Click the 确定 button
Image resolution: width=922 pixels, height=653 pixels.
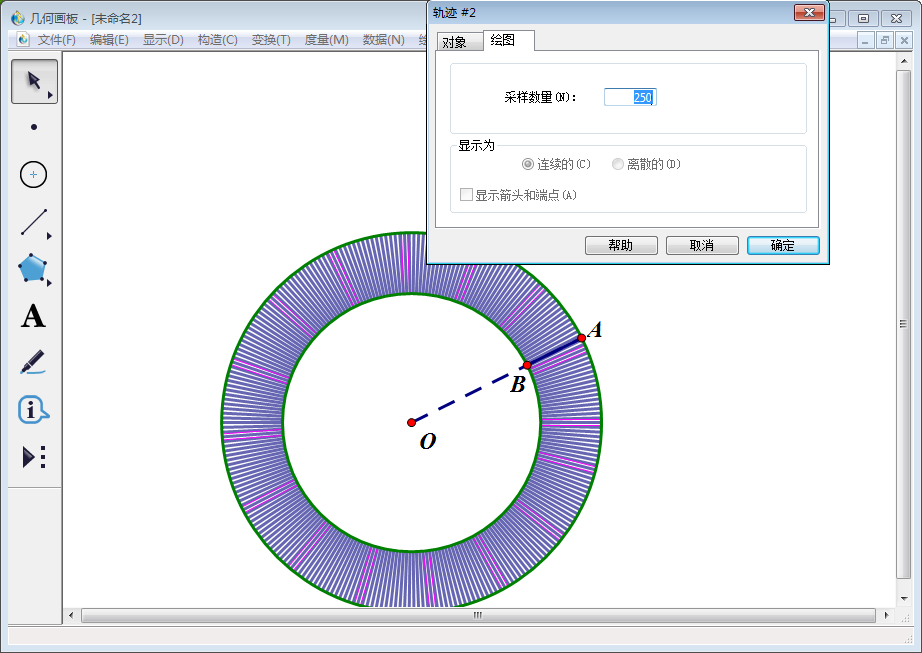(783, 245)
